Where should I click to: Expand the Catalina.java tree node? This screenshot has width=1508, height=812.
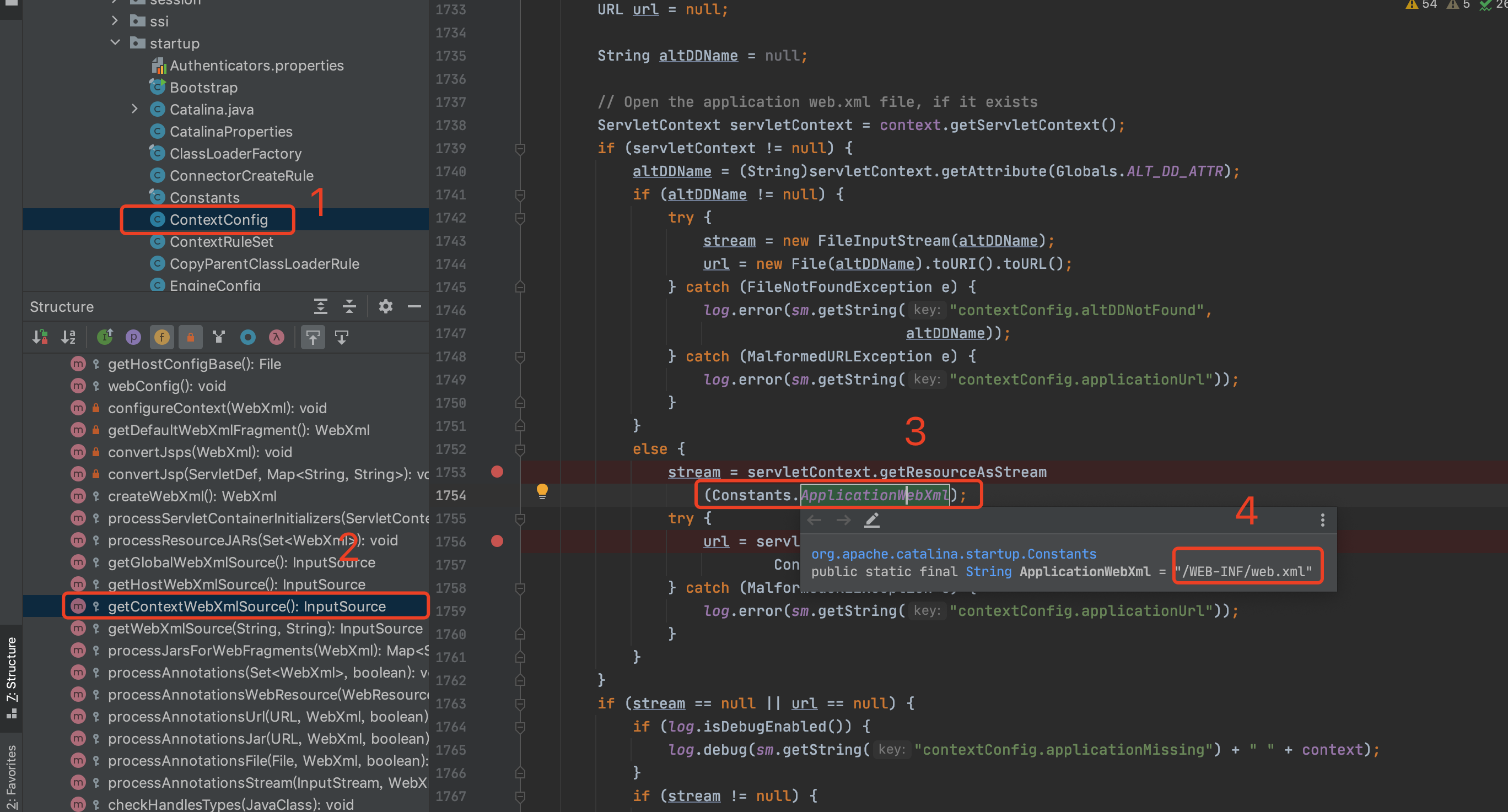[134, 110]
